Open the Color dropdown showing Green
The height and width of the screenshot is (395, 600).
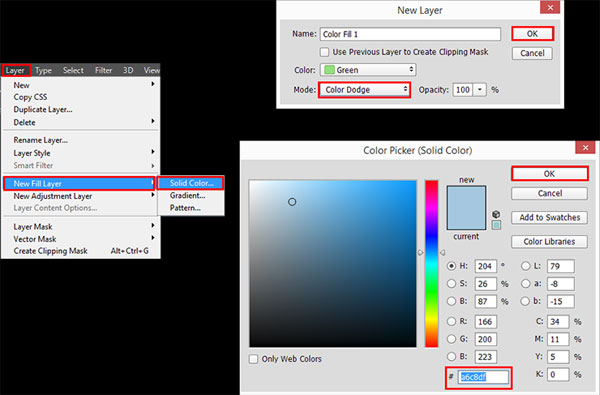coord(368,70)
